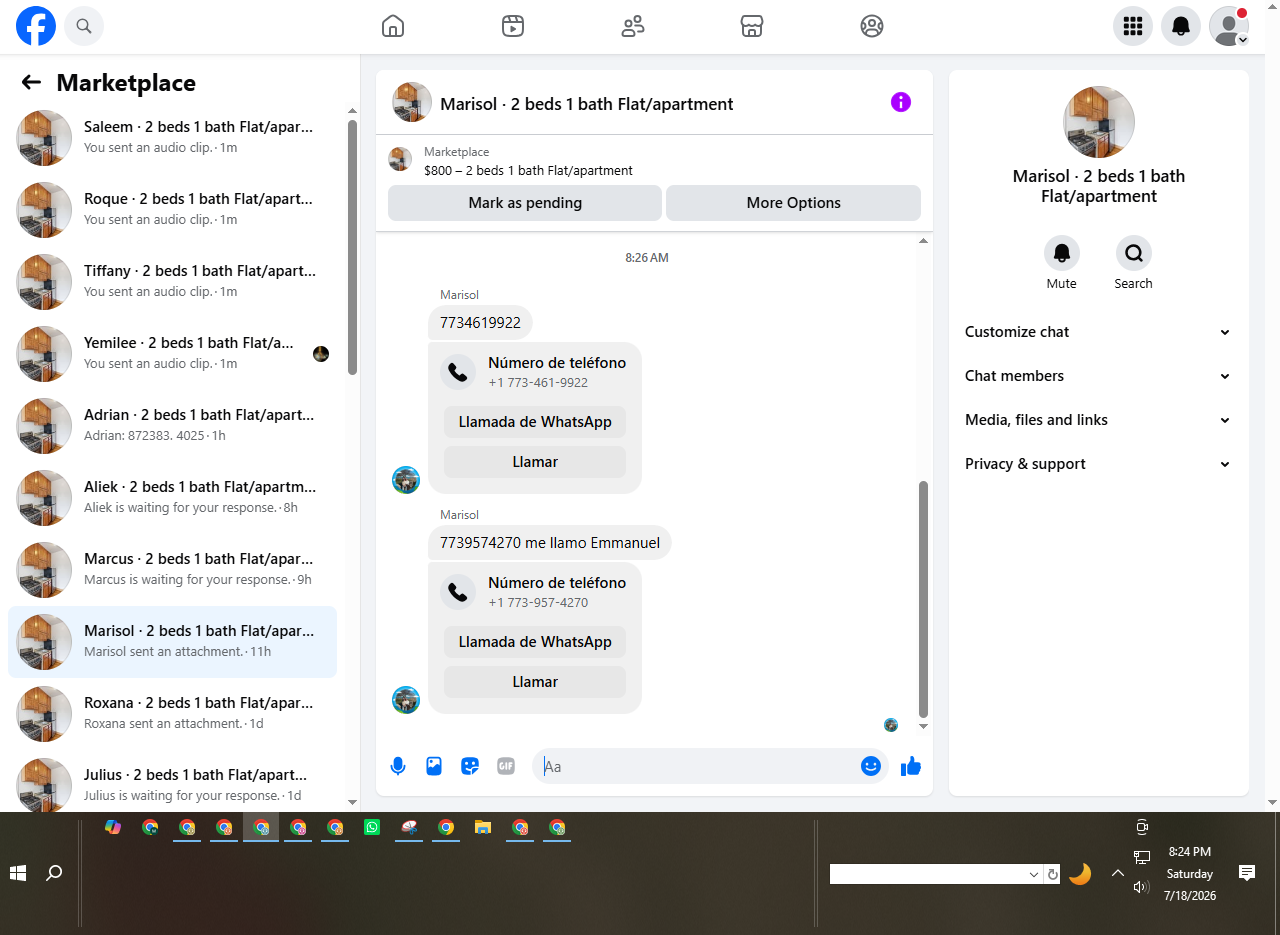Screen dimensions: 1280x935
Task: Open Windows taskbar search
Action: (54, 873)
